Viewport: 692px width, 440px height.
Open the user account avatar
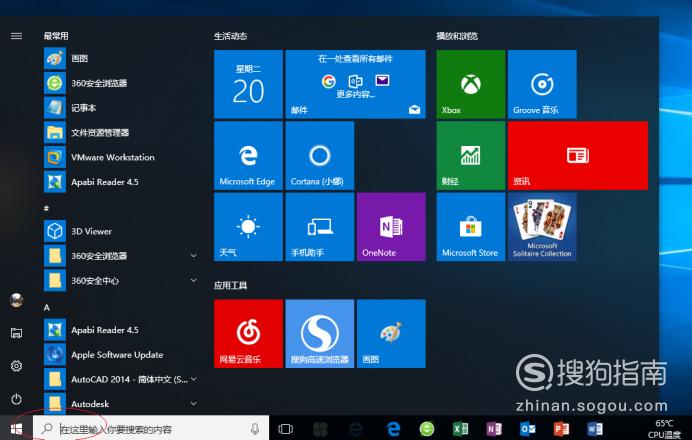[x=16, y=300]
